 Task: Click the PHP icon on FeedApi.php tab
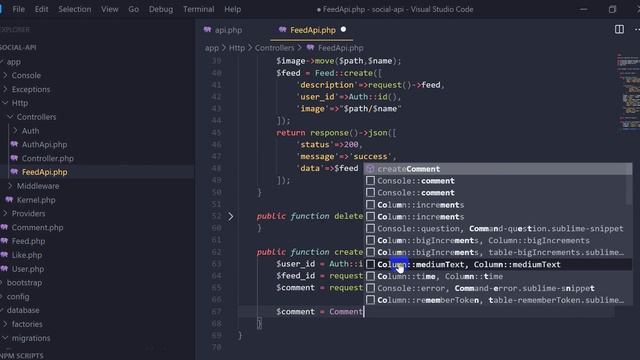282,30
